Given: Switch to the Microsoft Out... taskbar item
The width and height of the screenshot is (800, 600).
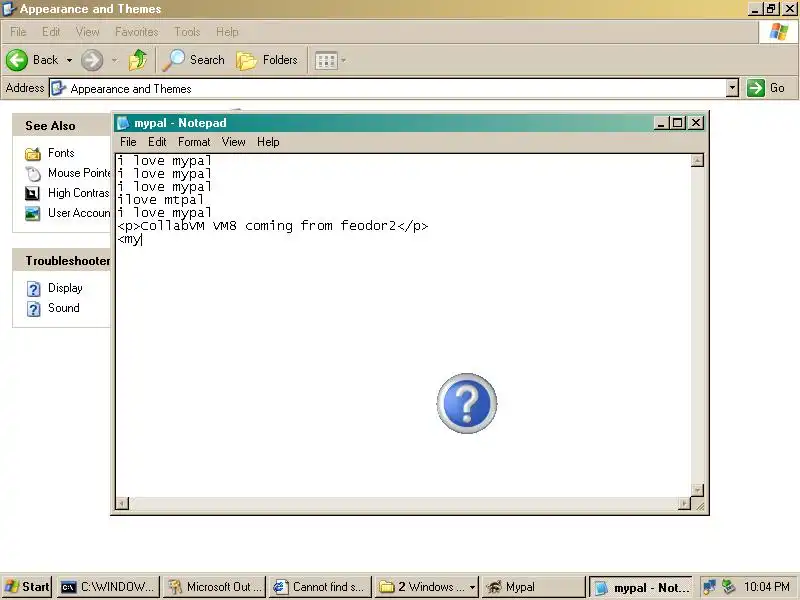Looking at the screenshot, I should [214, 587].
